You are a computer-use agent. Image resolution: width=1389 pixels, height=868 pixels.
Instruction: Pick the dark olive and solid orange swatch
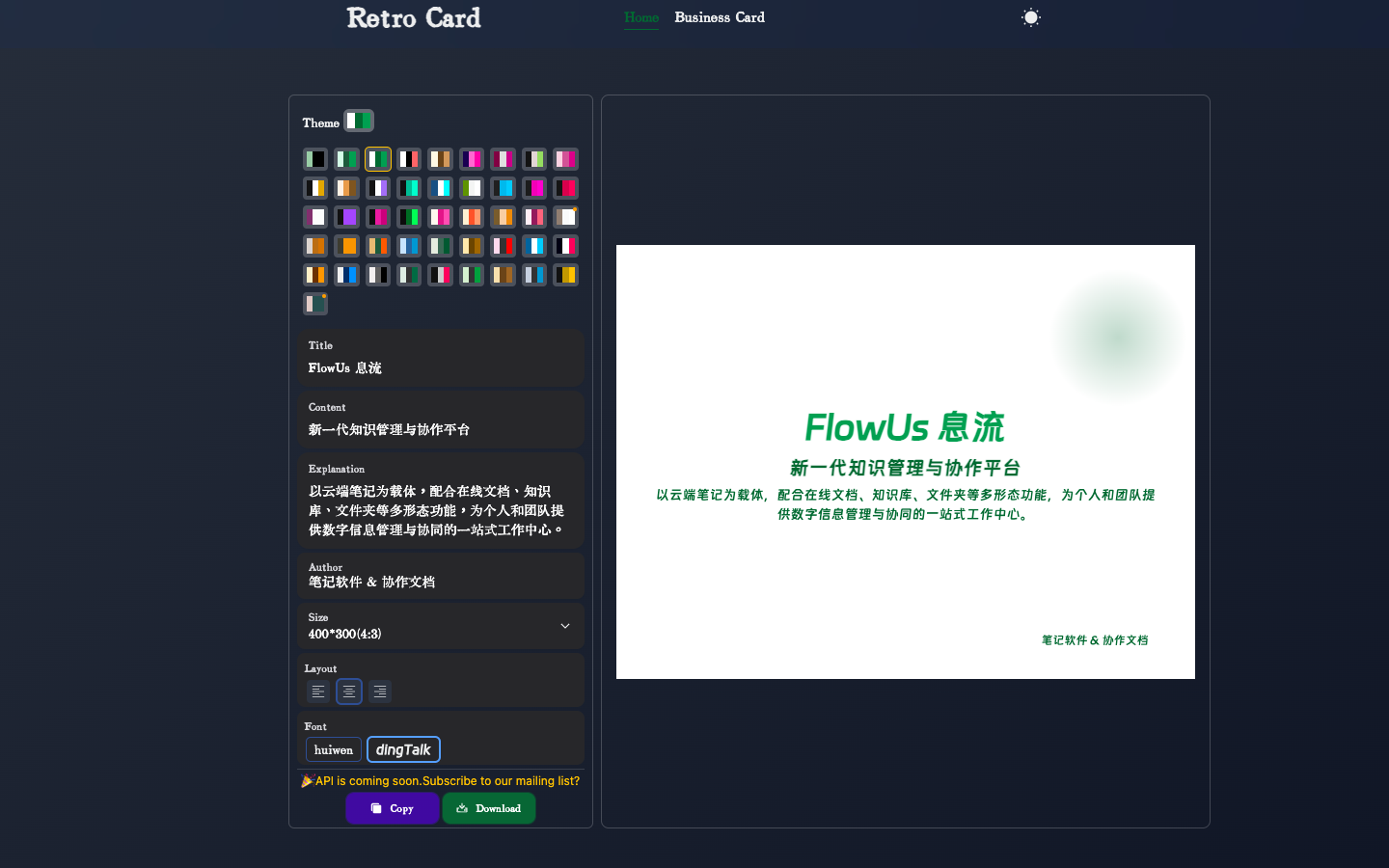tap(346, 246)
